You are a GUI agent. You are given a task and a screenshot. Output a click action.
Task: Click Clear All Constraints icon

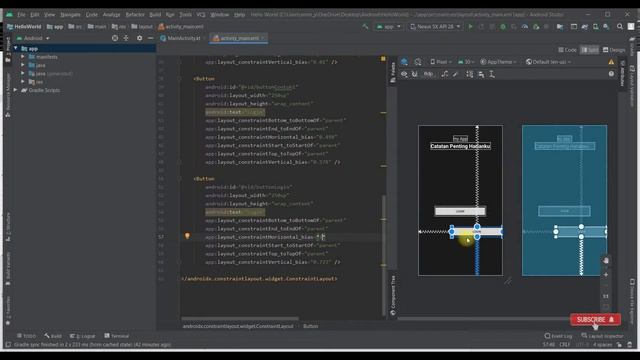point(444,74)
